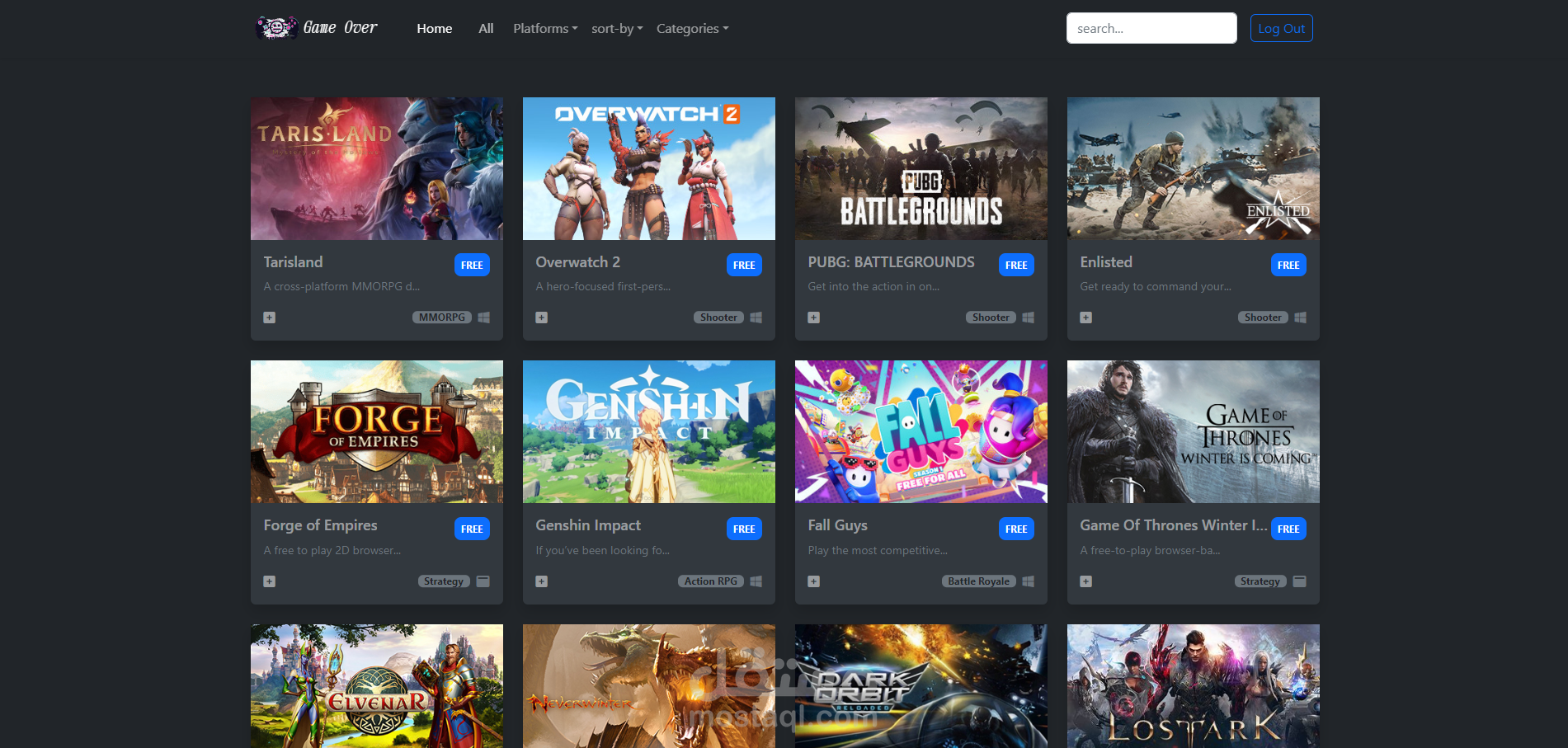This screenshot has height=748, width=1568.
Task: Click the Shooter tag on PUBG card
Action: click(991, 318)
